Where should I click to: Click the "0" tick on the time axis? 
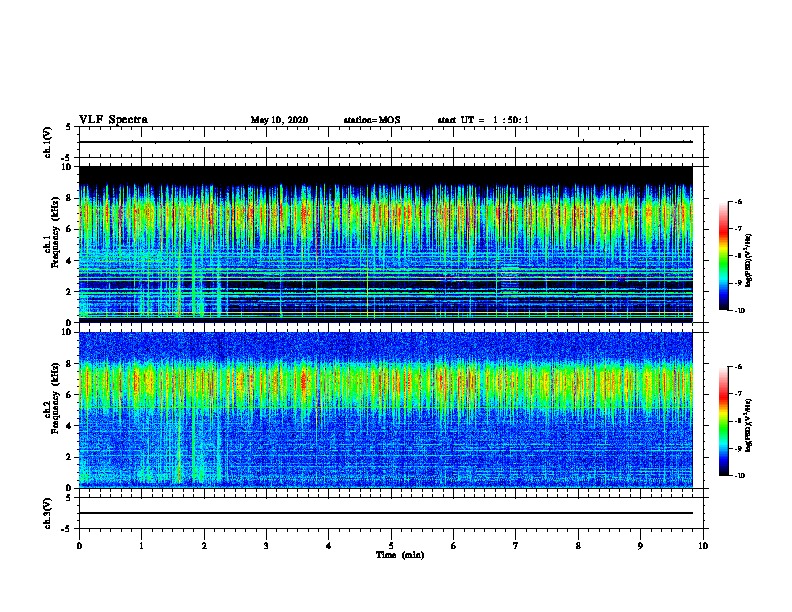(79, 545)
